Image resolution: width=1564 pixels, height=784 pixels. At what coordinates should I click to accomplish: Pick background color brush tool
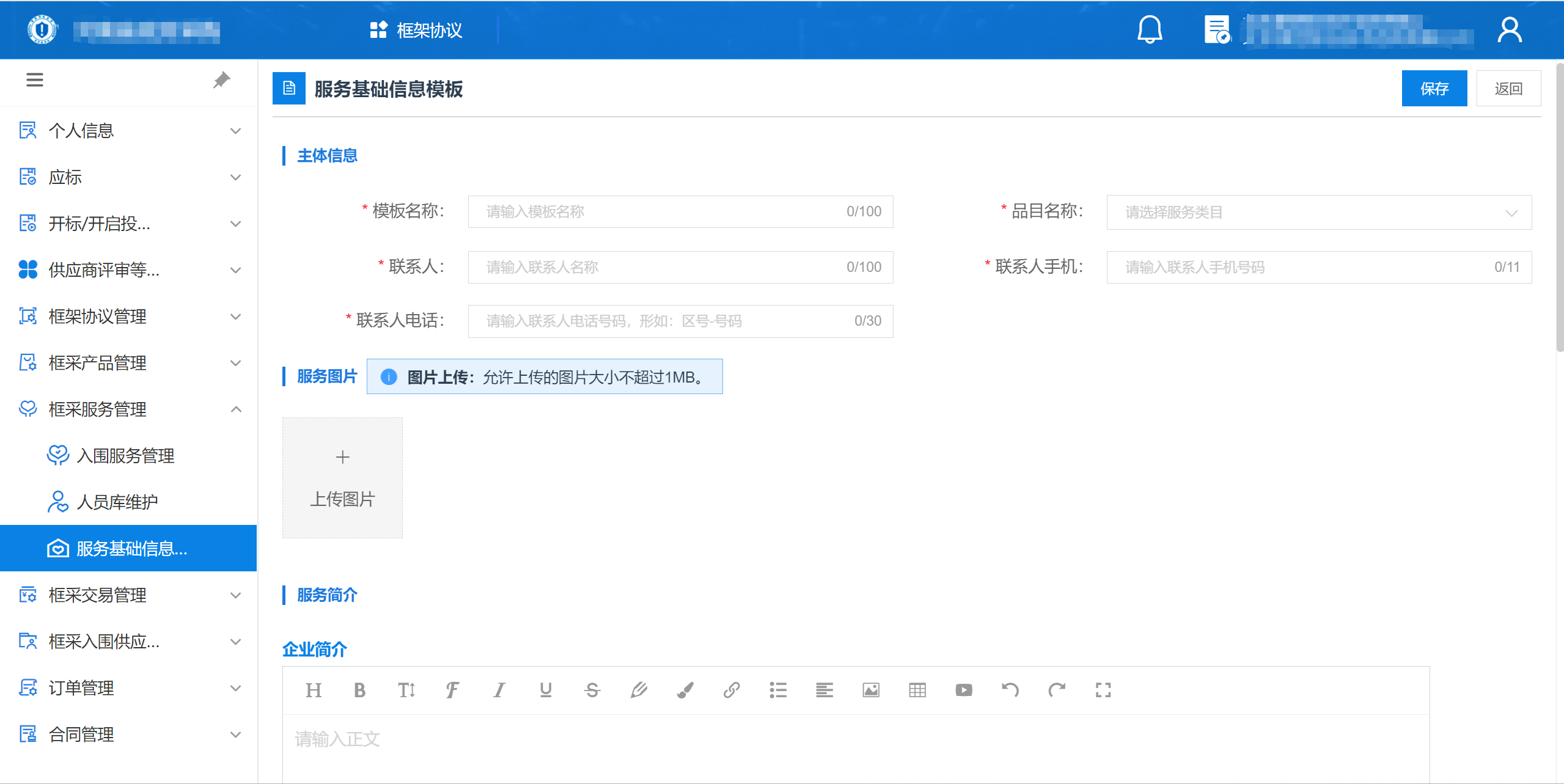click(x=685, y=690)
